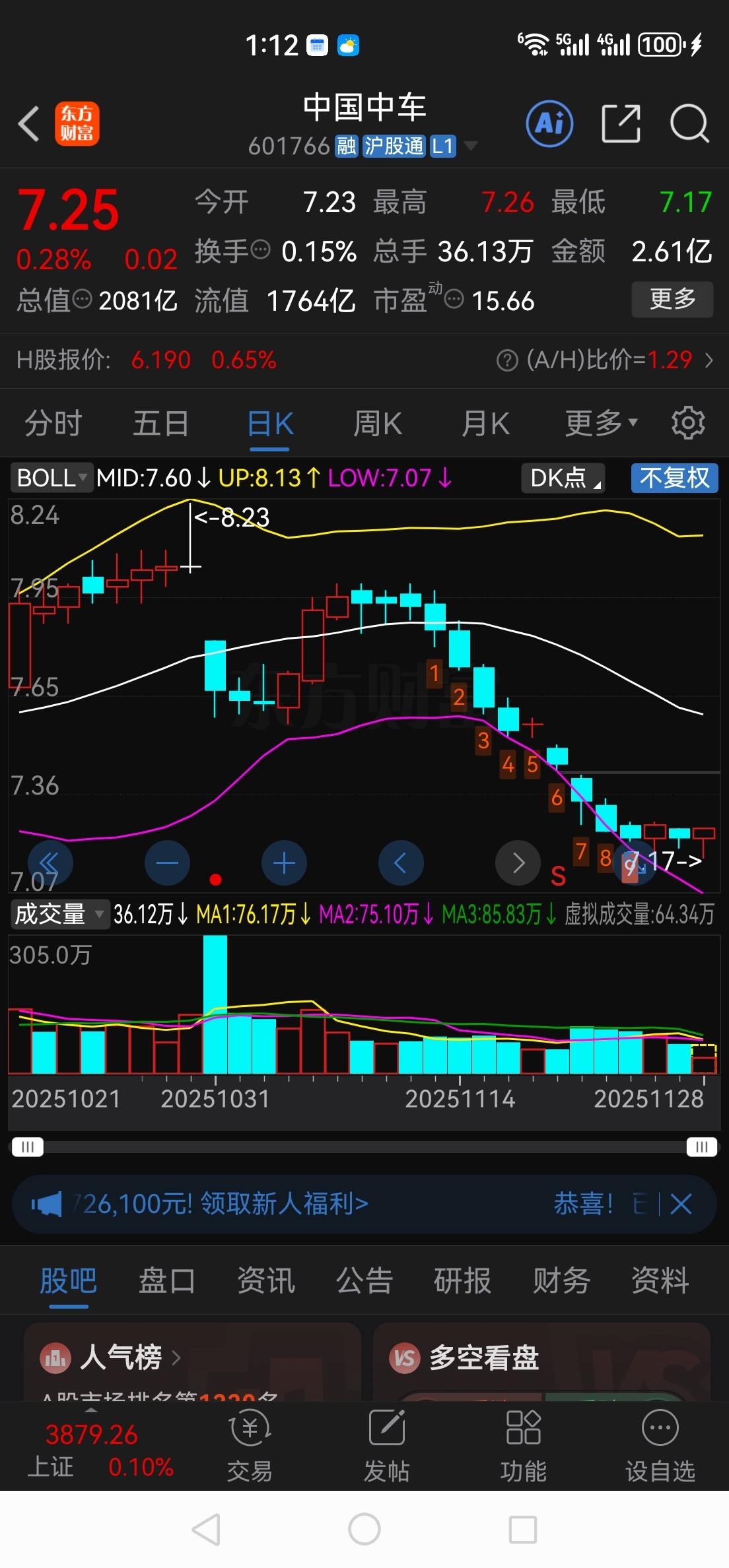Zoom out chart with minus button
This screenshot has height=1568, width=729.
(x=167, y=863)
